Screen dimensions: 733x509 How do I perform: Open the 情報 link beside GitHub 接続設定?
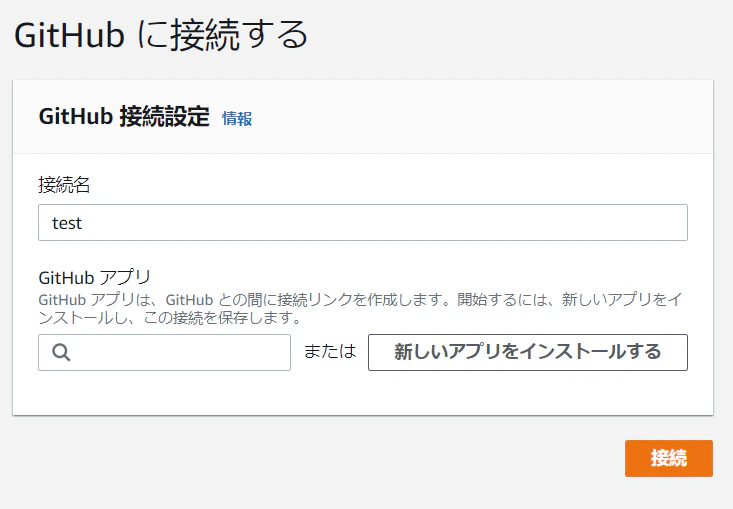click(x=237, y=119)
